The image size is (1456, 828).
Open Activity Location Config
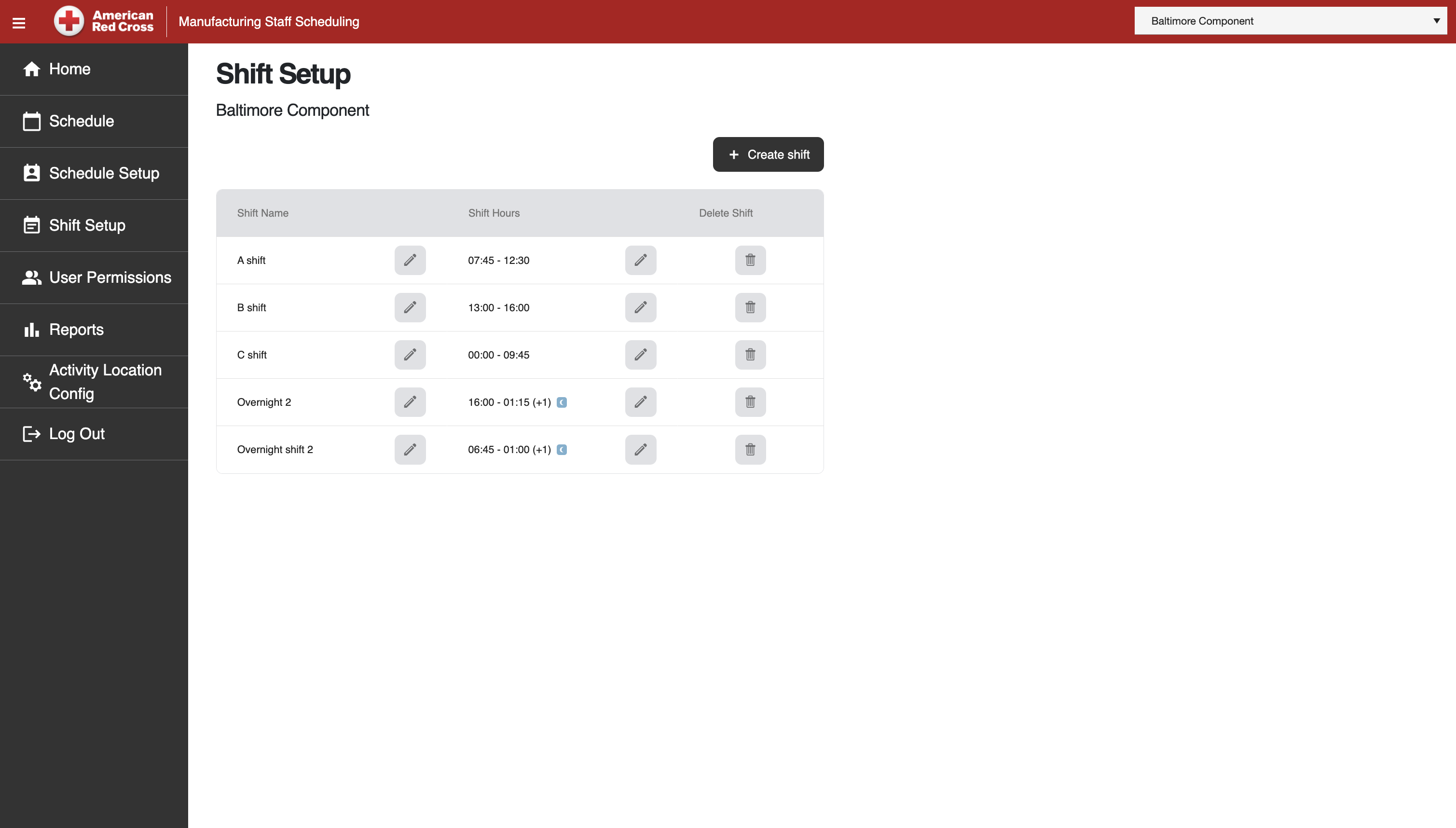[x=94, y=382]
